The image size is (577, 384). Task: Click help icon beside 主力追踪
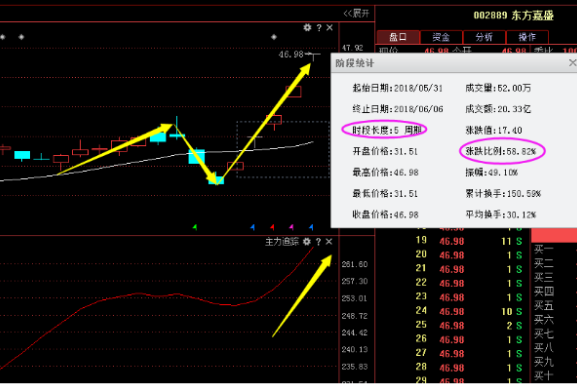[x=319, y=242]
